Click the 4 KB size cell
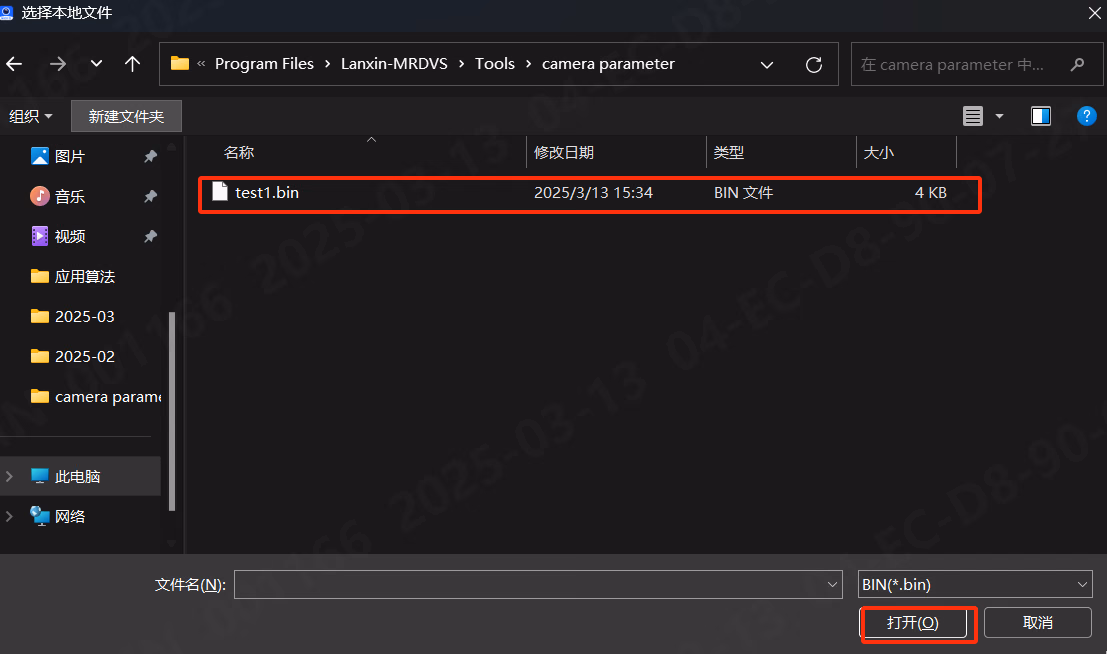Screen dimensions: 1107x654 931,193
